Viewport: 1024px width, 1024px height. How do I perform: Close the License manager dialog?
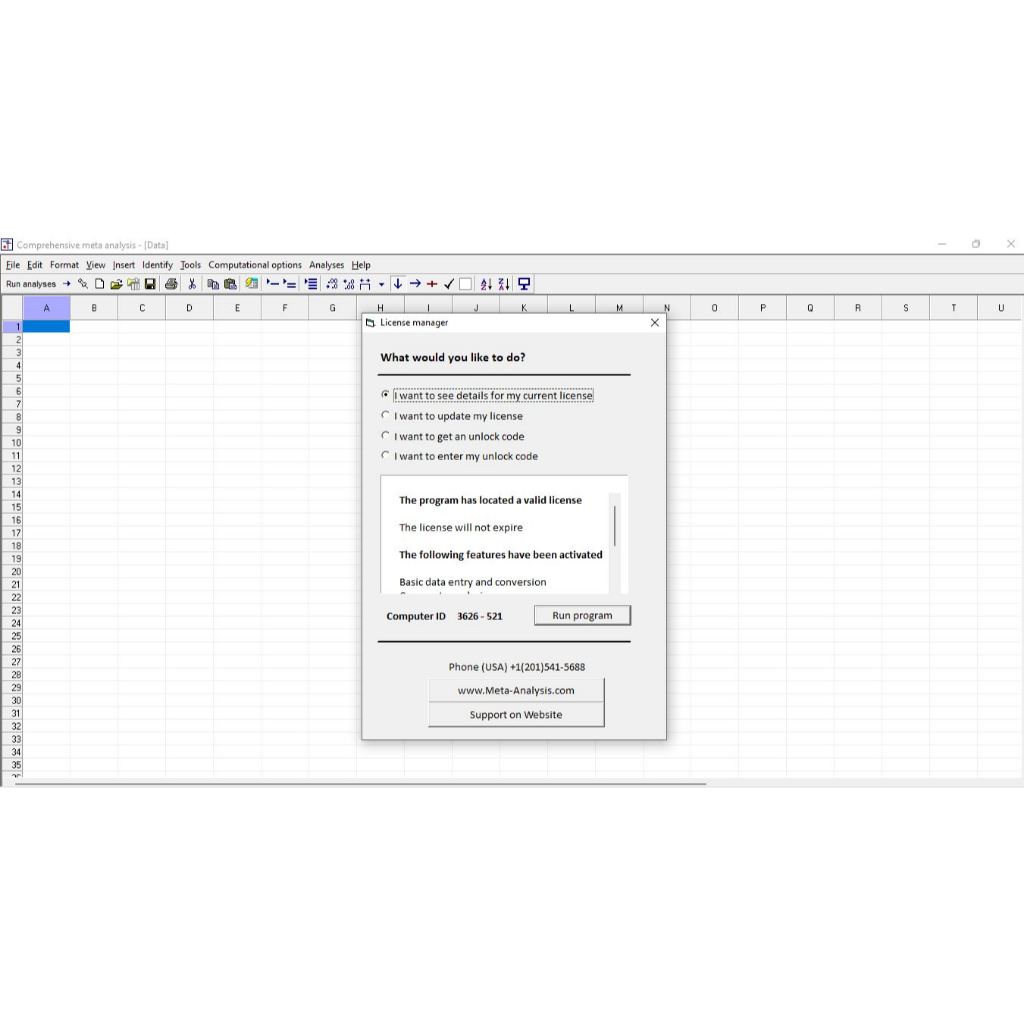pos(654,323)
